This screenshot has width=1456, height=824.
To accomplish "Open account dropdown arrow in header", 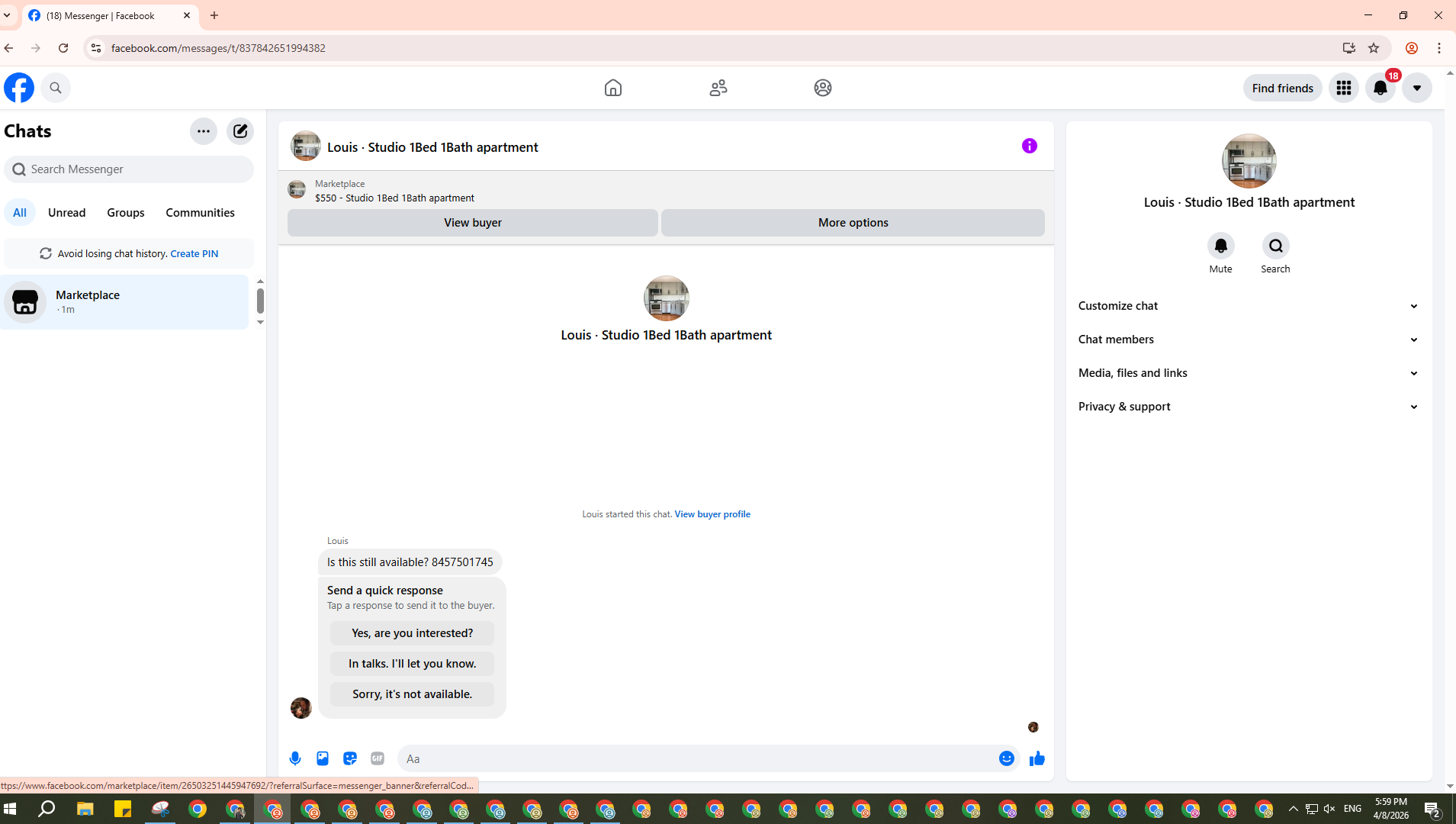I will point(1417,88).
